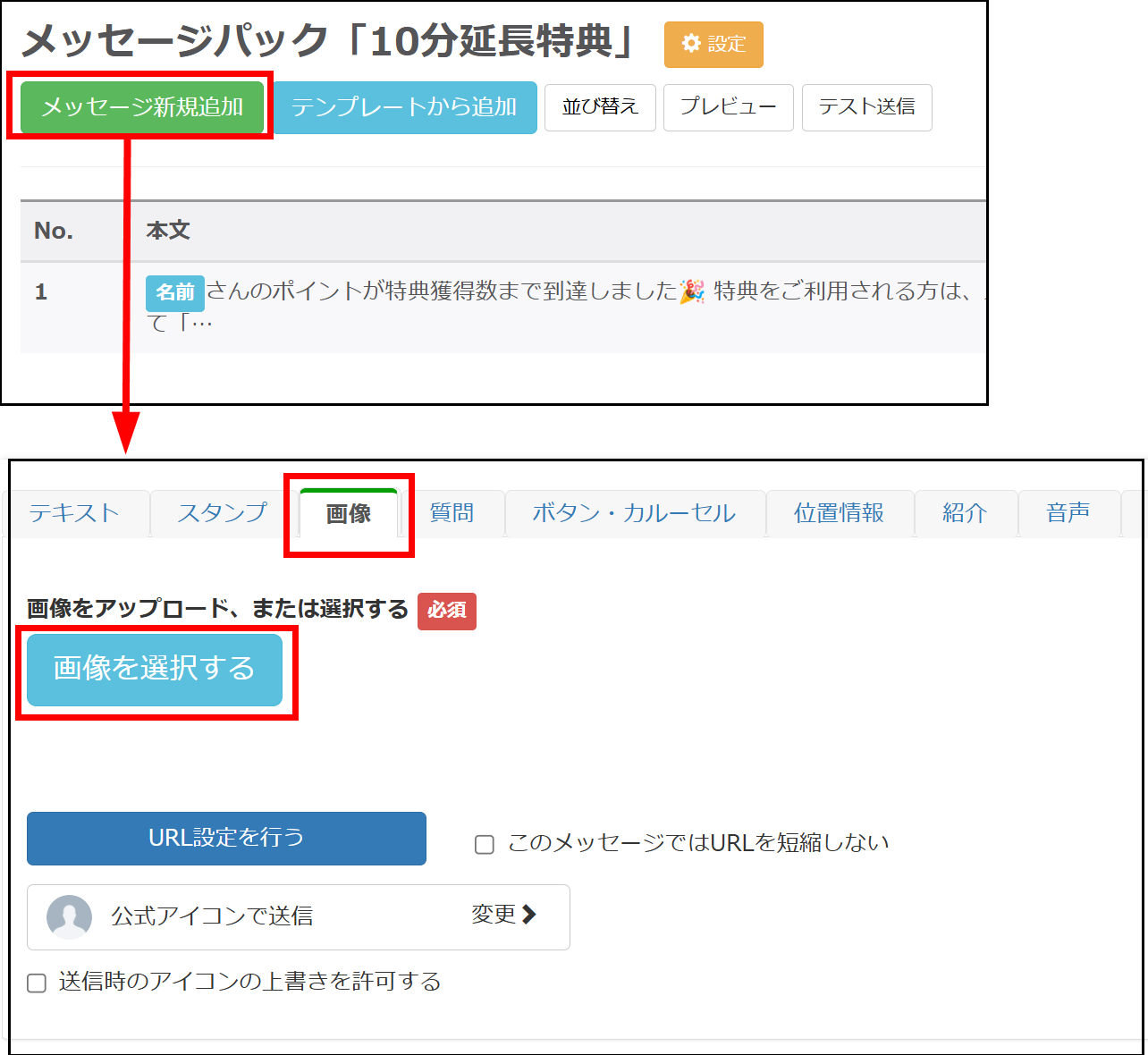The image size is (1148, 1055).
Task: Click テンプレートから追加 button
Action: pos(404,107)
